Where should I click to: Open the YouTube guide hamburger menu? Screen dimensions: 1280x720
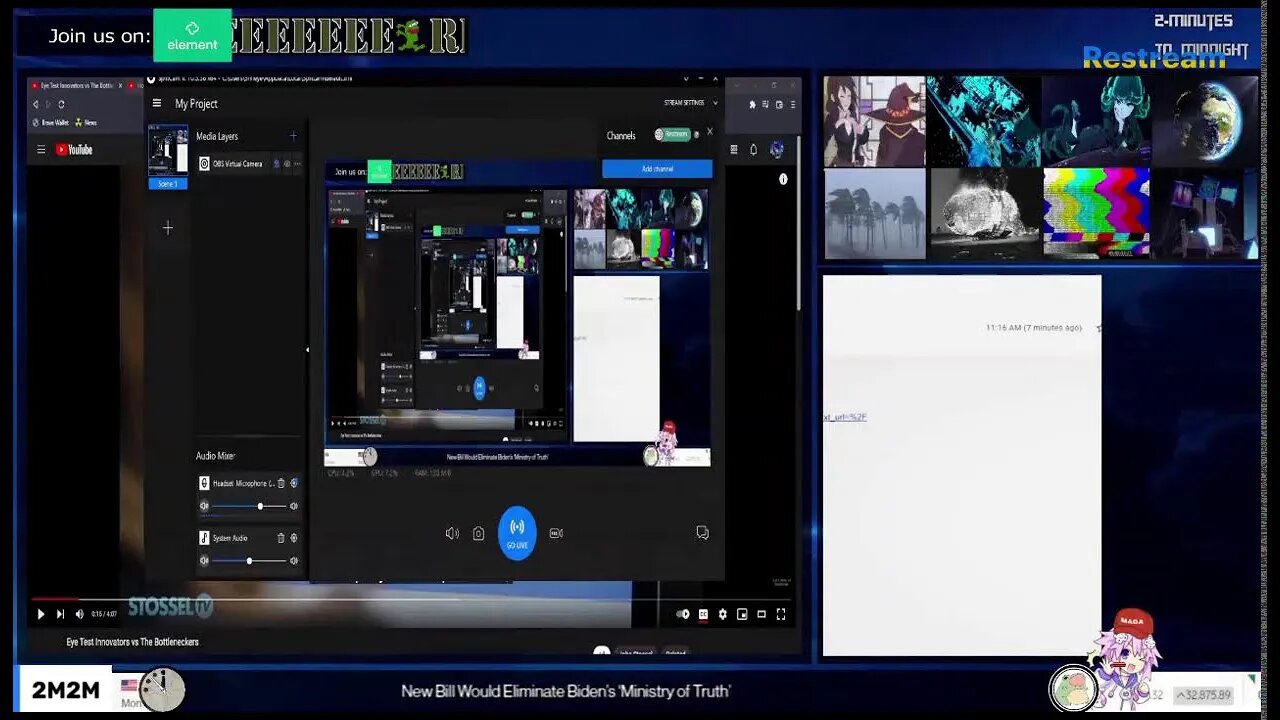coord(41,150)
